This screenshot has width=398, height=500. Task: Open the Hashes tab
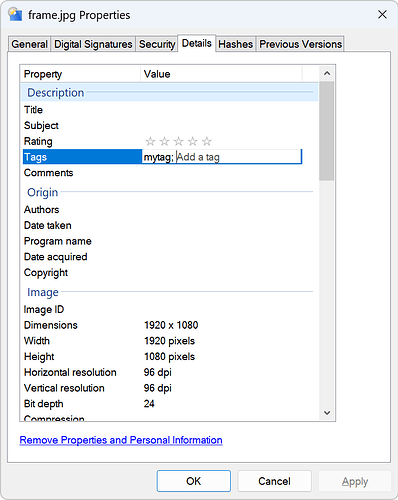(236, 44)
